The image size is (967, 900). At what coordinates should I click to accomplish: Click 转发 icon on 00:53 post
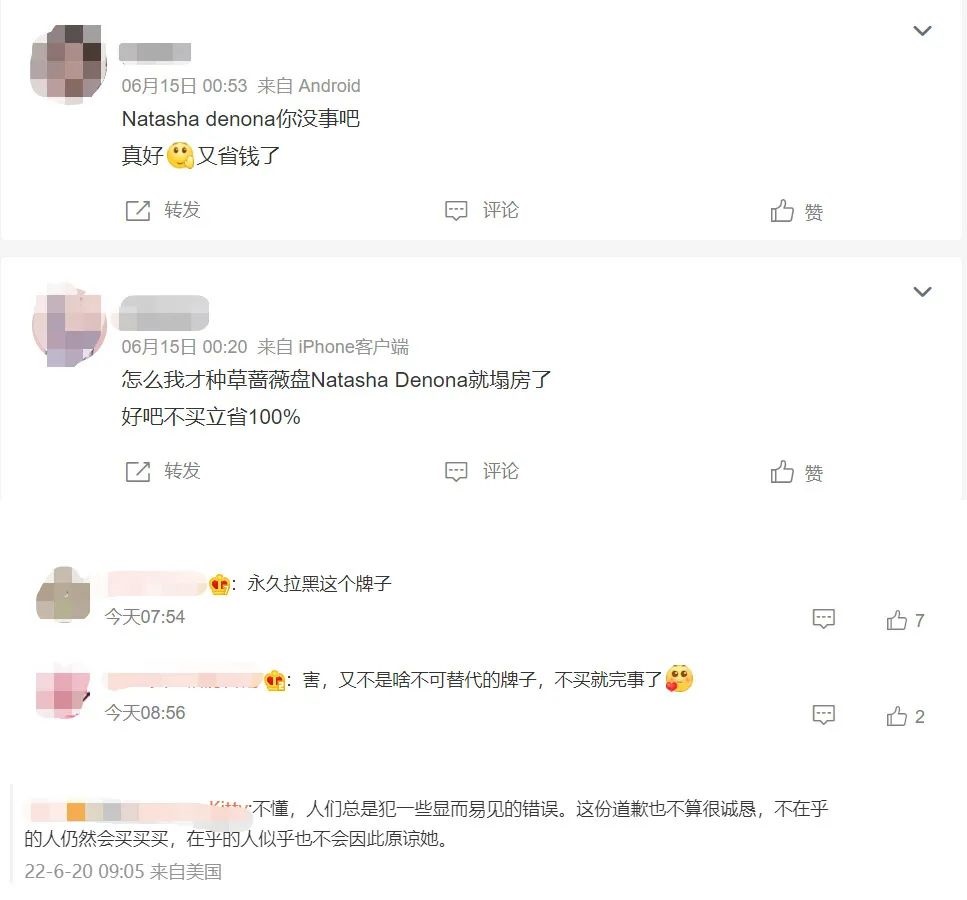click(x=138, y=210)
